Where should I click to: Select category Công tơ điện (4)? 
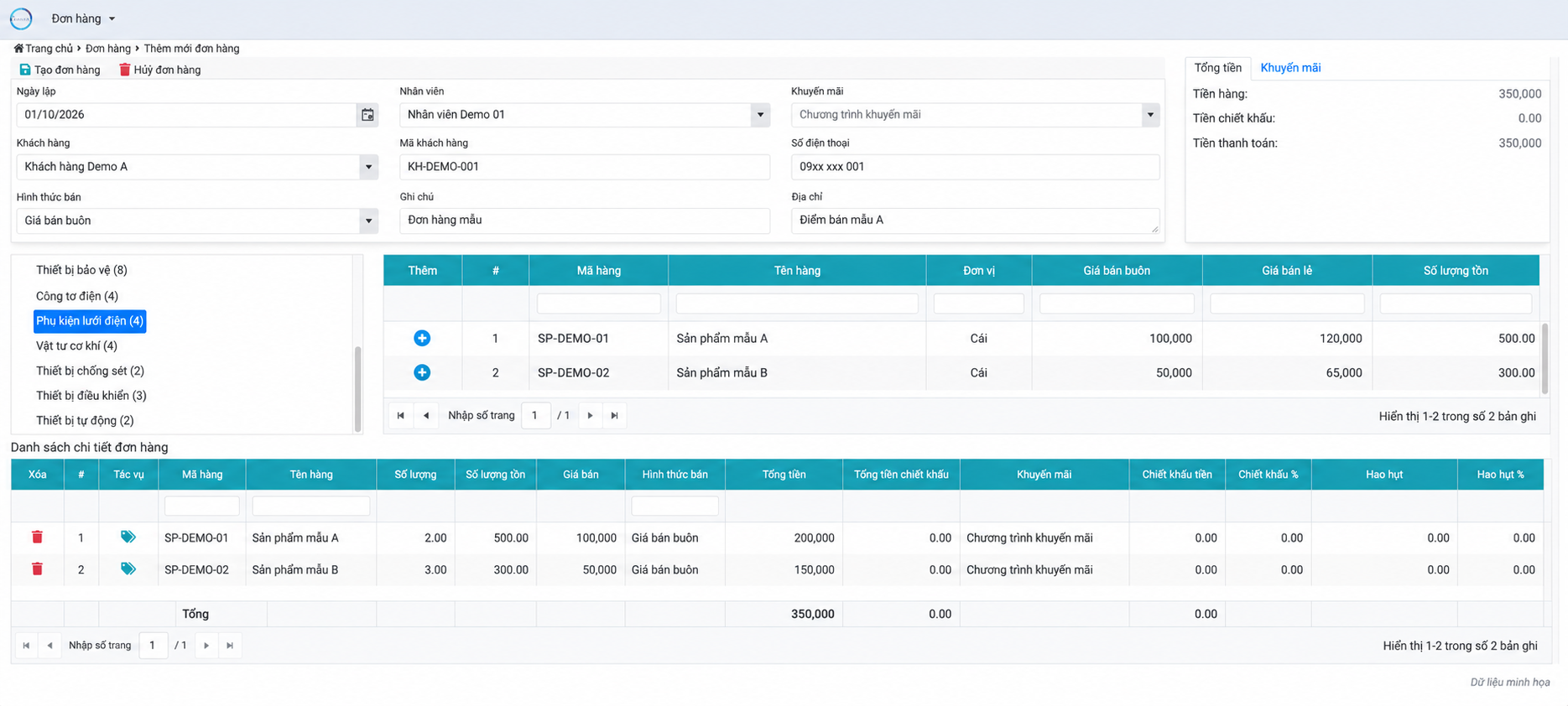tap(77, 296)
